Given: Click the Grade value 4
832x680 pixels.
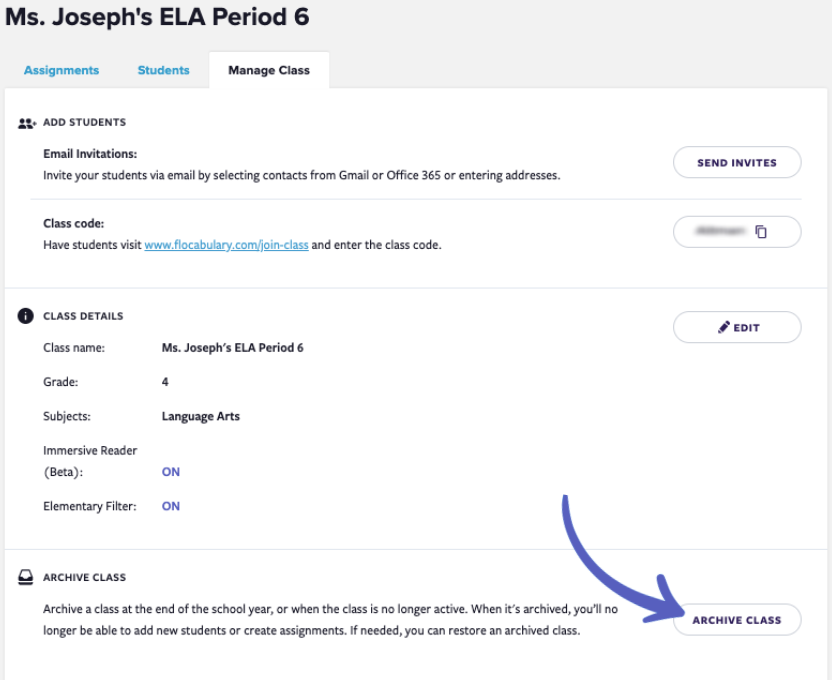Looking at the screenshot, I should pyautogui.click(x=165, y=382).
